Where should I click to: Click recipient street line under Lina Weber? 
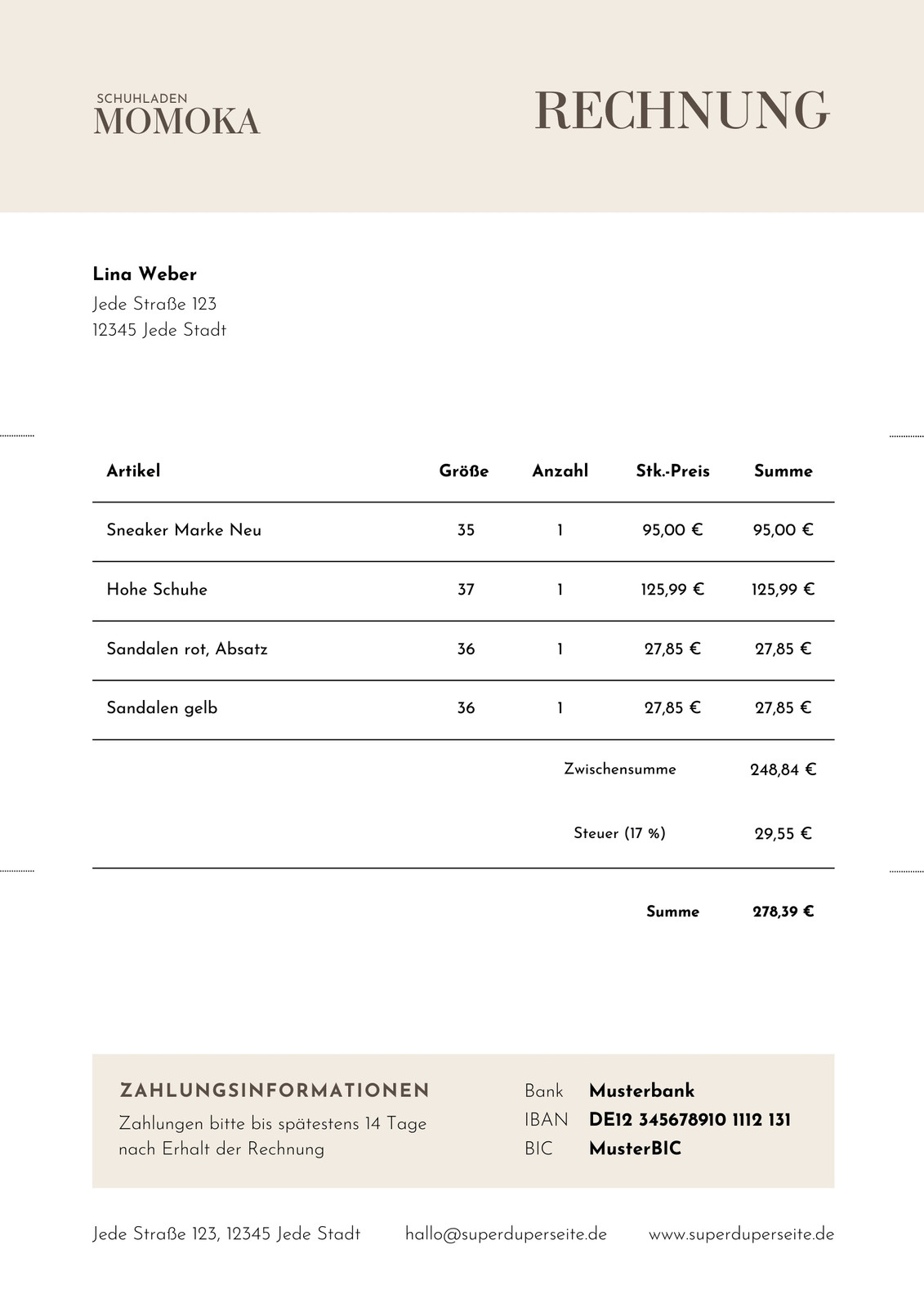click(154, 304)
